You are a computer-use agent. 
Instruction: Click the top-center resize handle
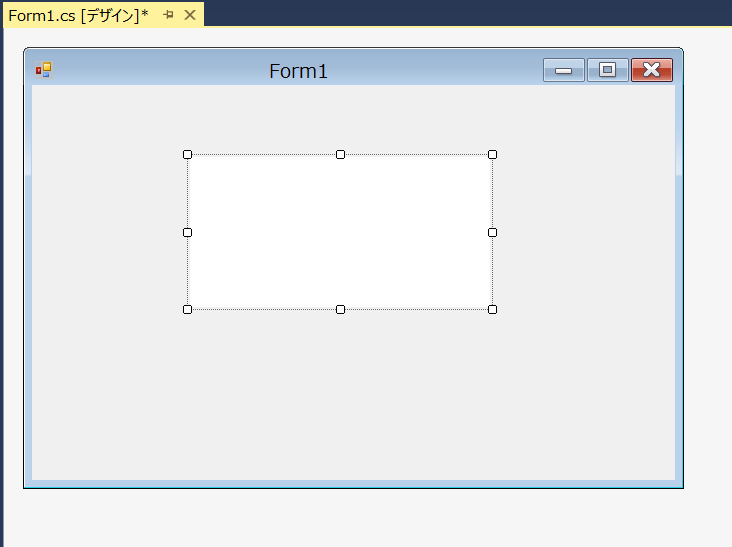pos(340,154)
